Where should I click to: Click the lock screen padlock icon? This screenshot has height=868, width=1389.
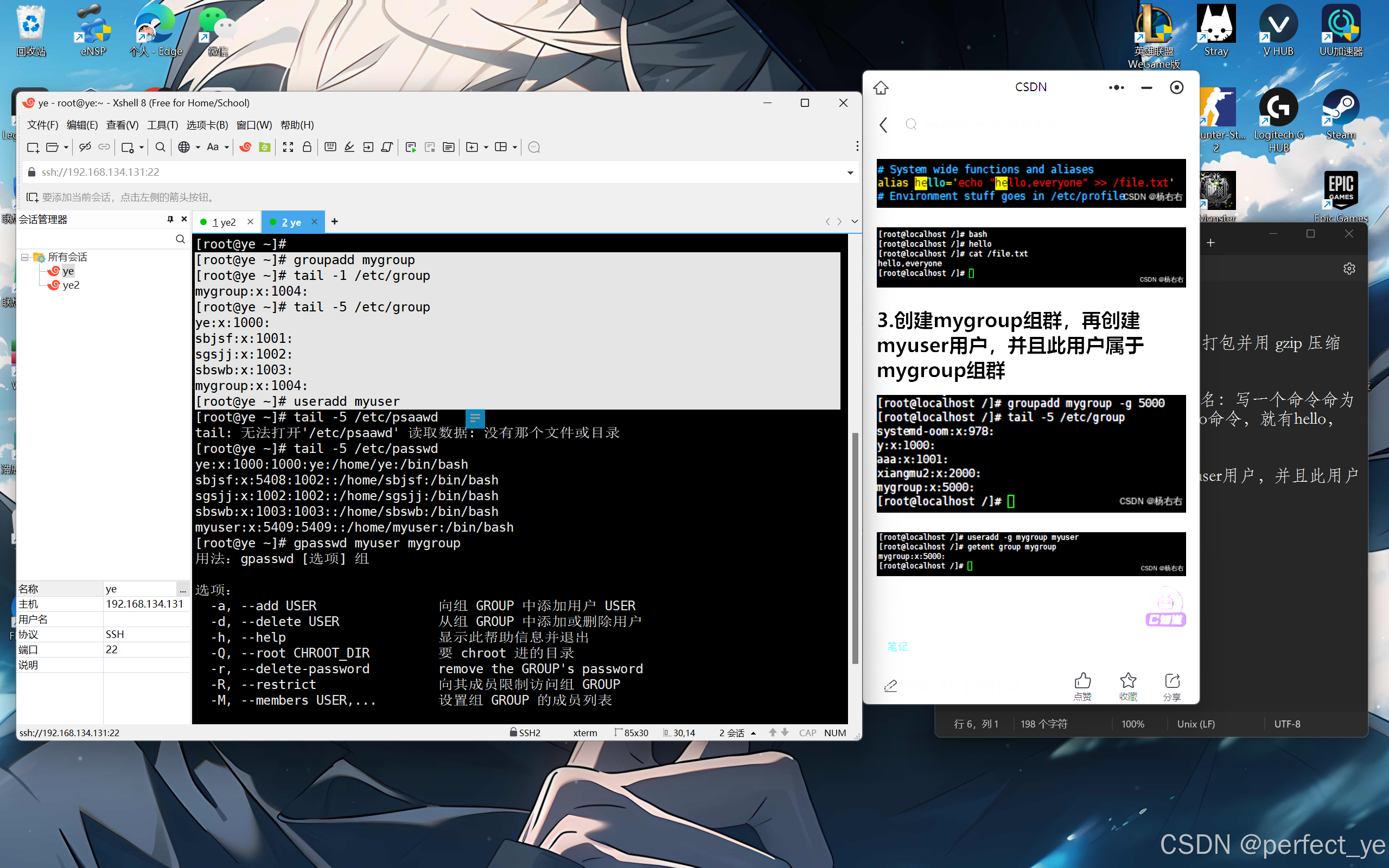tap(307, 148)
